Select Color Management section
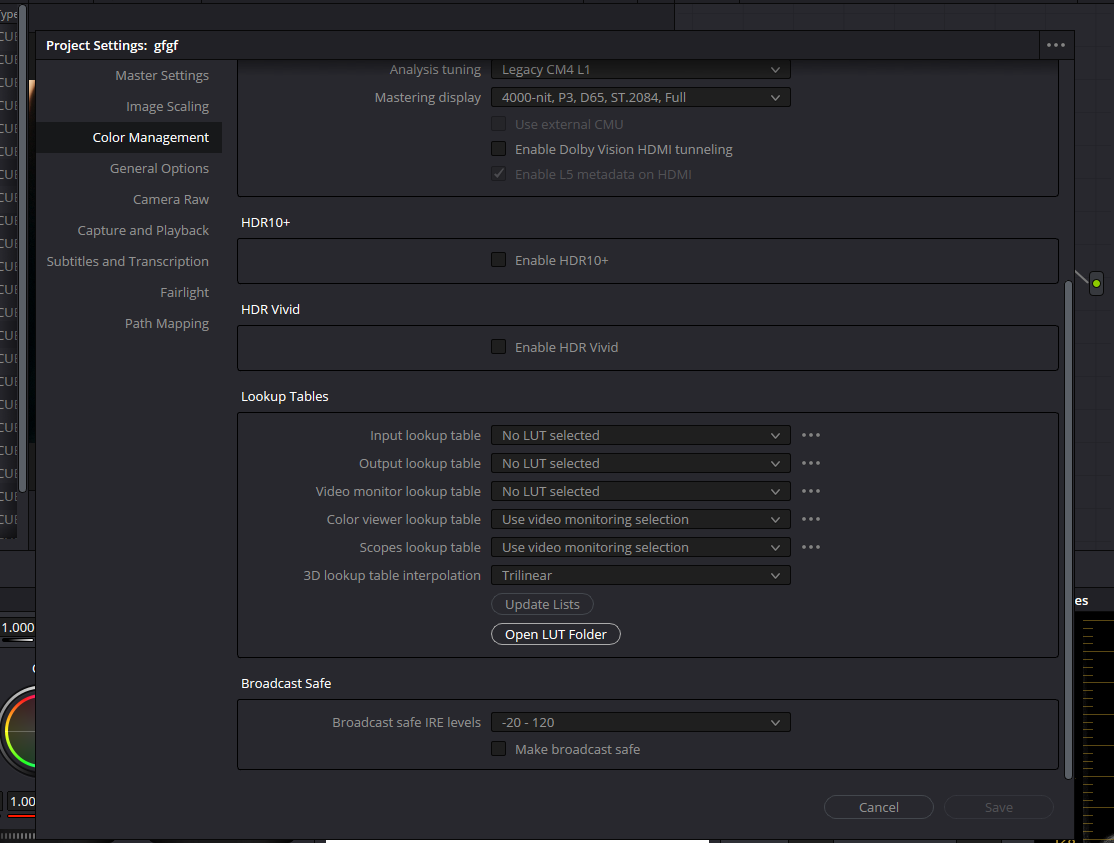This screenshot has height=843, width=1114. click(x=129, y=137)
